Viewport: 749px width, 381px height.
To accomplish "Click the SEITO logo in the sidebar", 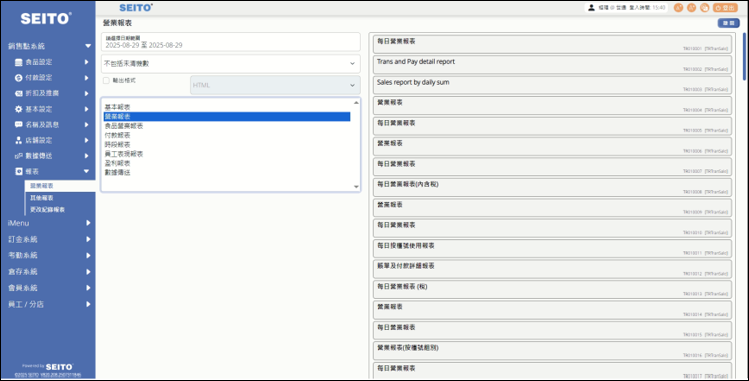I will pos(46,19).
